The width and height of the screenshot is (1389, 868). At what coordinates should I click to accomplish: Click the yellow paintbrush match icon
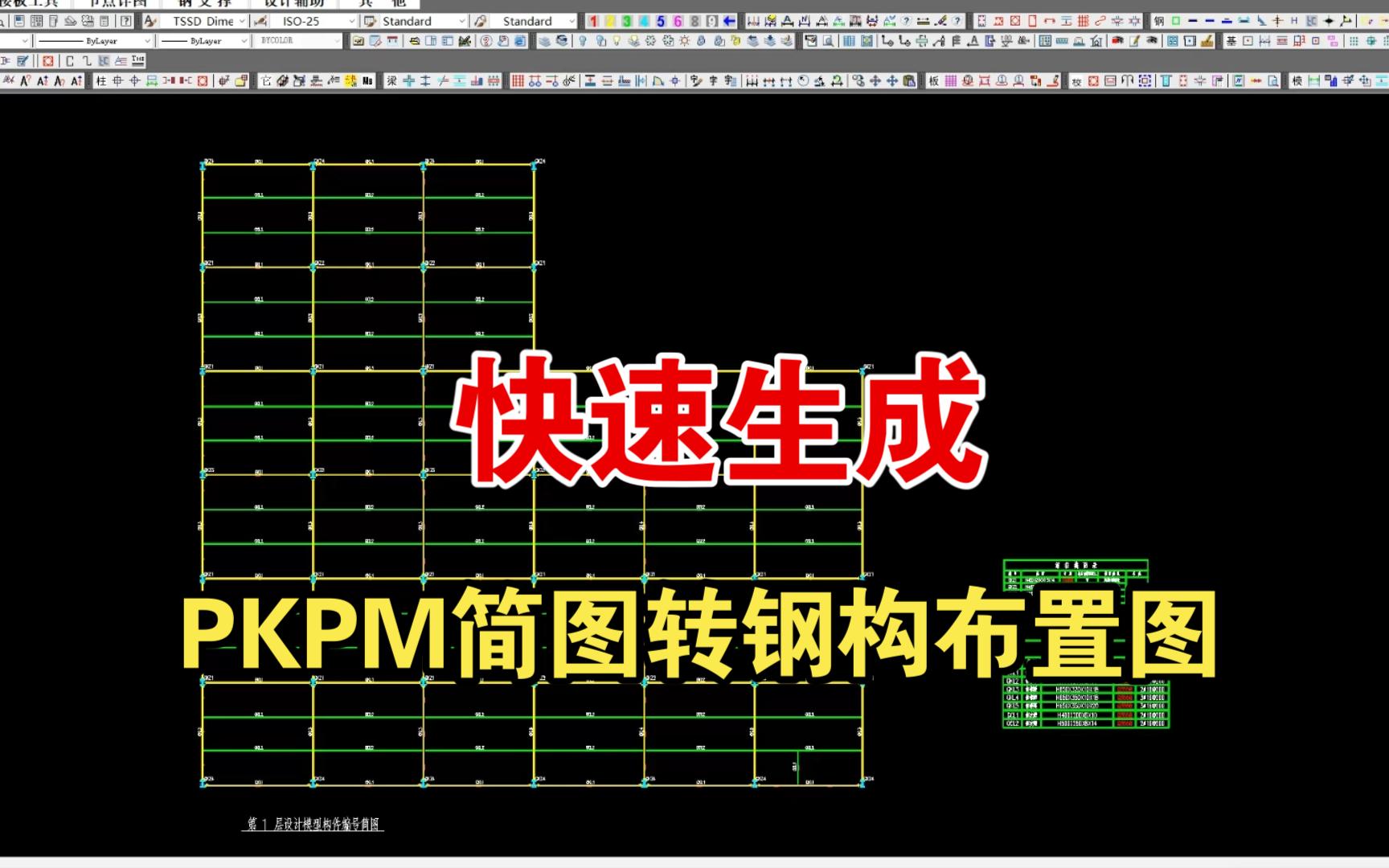pos(1207,40)
